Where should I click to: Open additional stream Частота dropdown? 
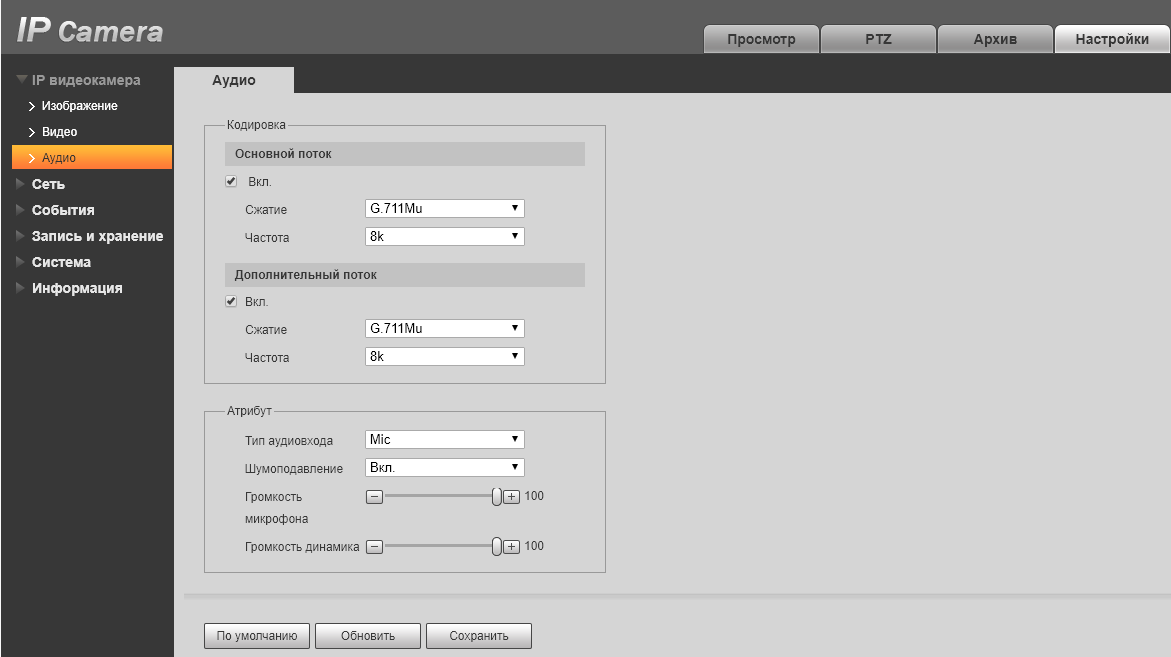point(444,357)
